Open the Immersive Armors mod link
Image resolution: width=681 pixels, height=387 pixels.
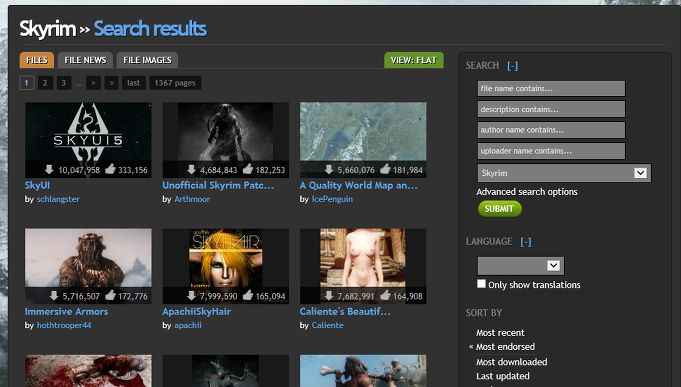[66, 311]
